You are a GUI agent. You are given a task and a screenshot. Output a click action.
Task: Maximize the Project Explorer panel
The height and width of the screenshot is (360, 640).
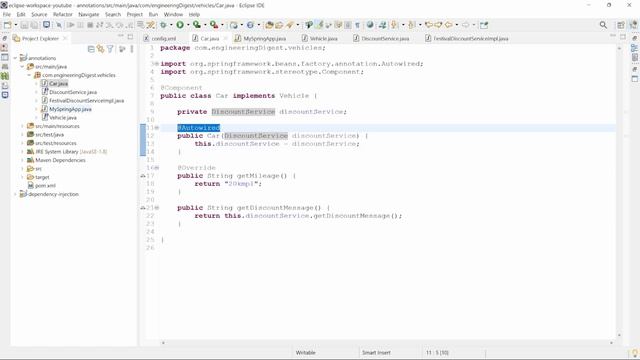[130, 37]
